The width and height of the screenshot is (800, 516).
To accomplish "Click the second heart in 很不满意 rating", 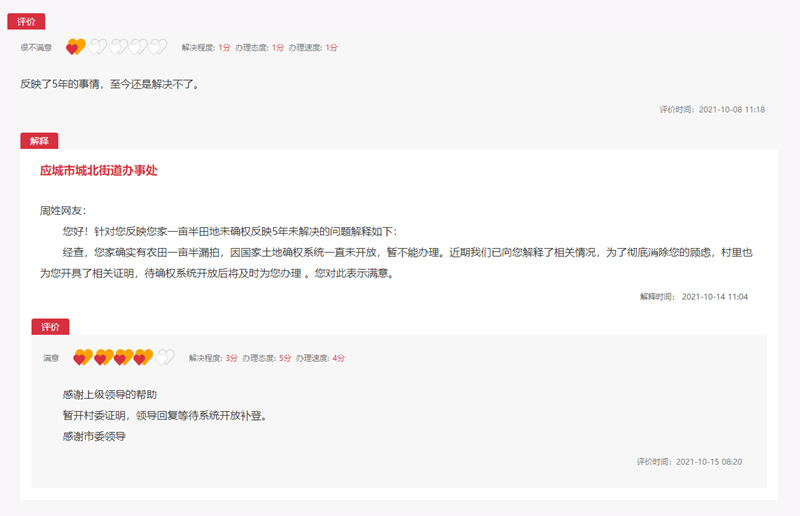I will pos(97,47).
